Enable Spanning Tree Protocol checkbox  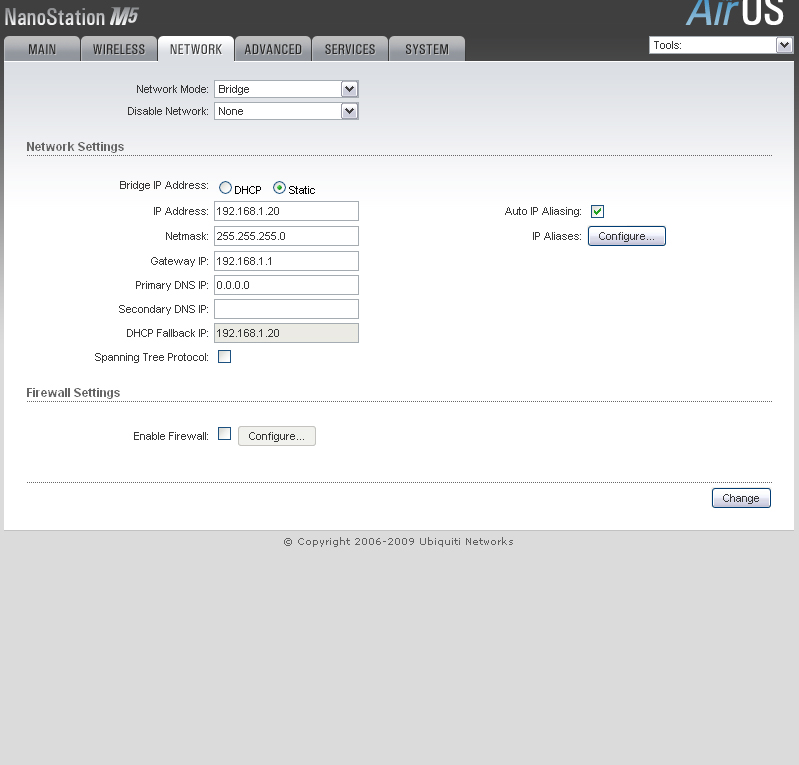224,357
